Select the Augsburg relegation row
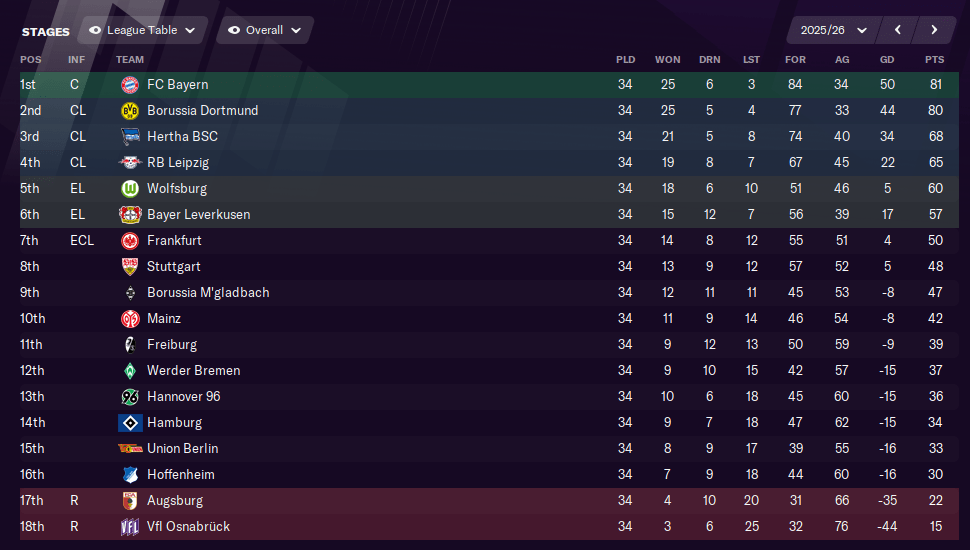 489,501
